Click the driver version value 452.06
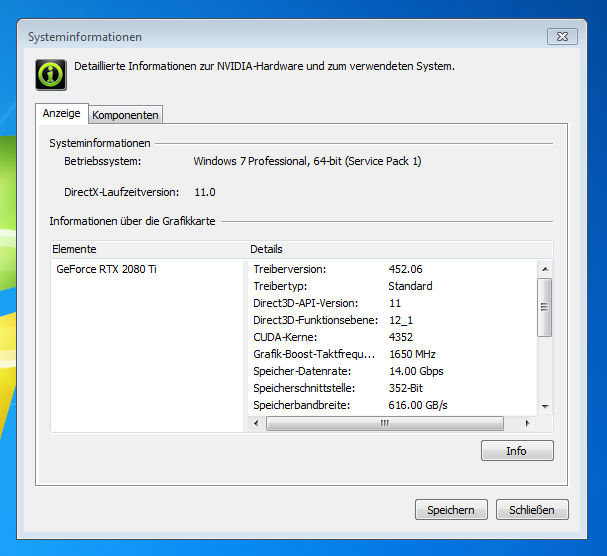607x556 pixels. point(405,269)
